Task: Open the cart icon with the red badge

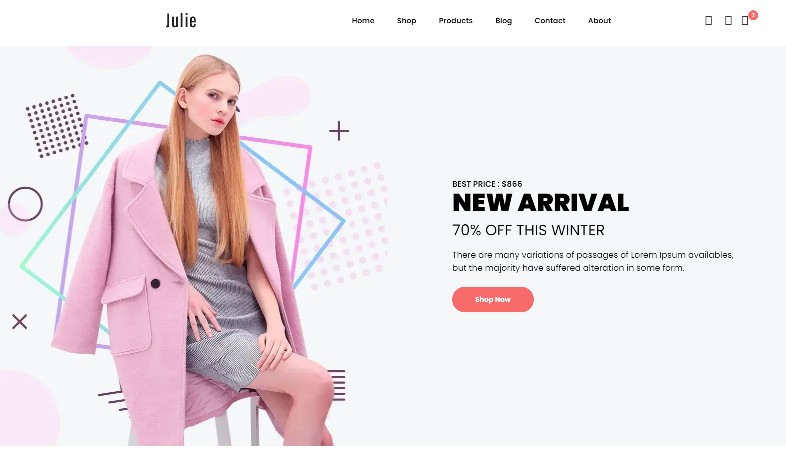Action: [745, 21]
